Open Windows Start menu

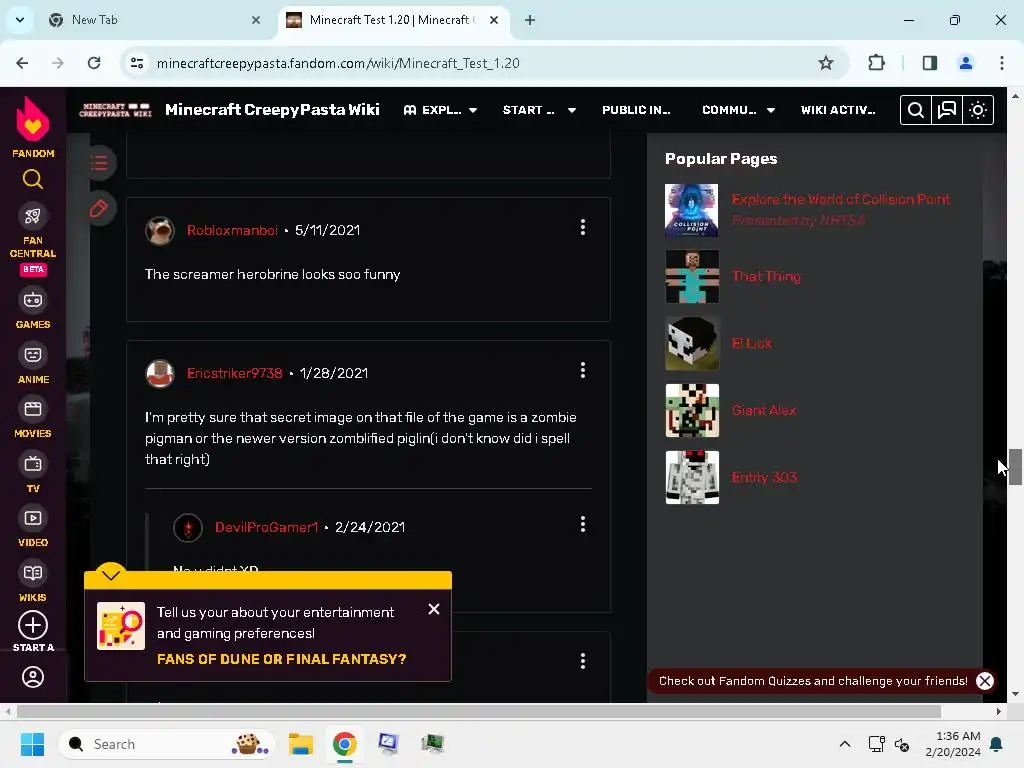(x=32, y=744)
